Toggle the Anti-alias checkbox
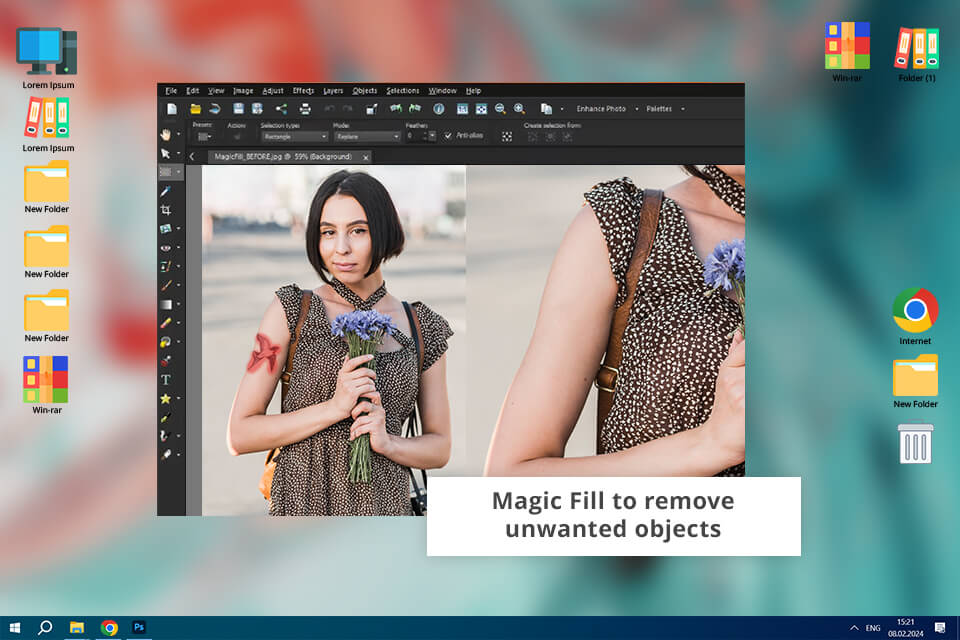The image size is (960, 640). click(448, 135)
